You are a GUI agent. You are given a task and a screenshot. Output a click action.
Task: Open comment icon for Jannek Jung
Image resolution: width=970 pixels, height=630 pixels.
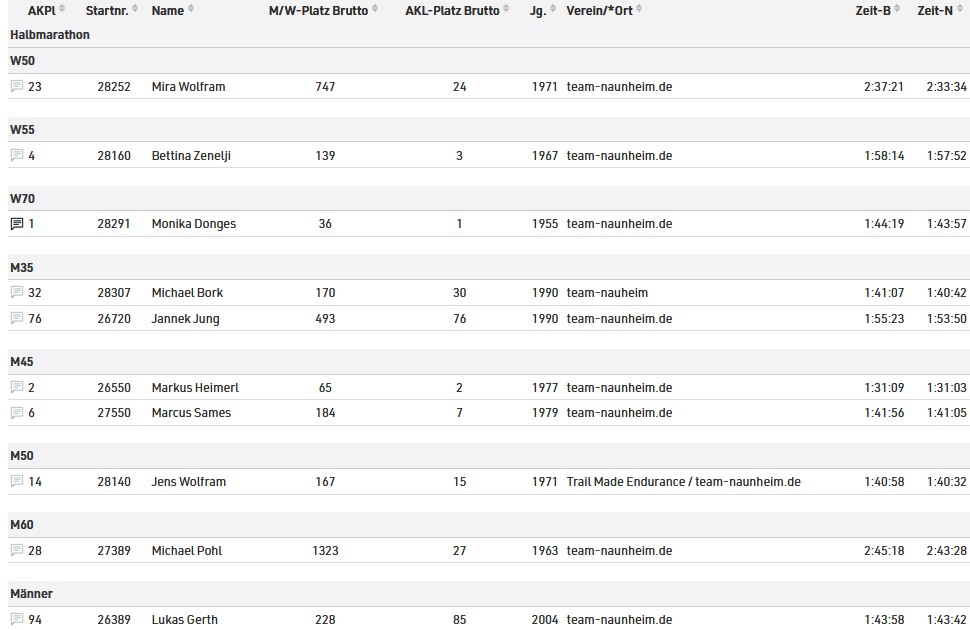click(17, 318)
